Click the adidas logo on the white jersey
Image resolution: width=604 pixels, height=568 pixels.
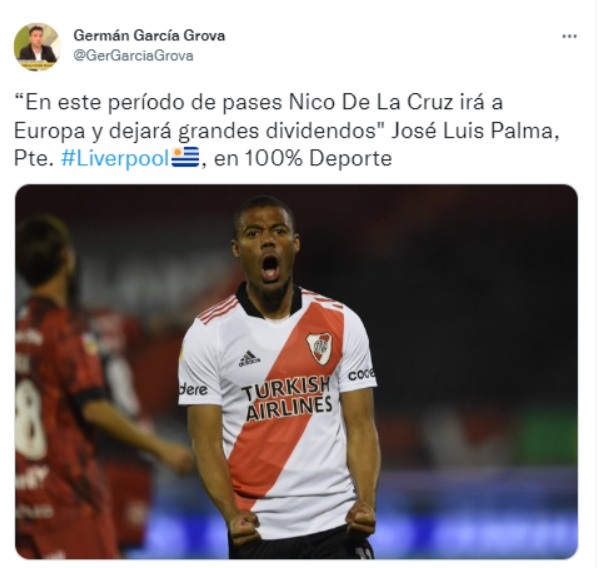249,359
